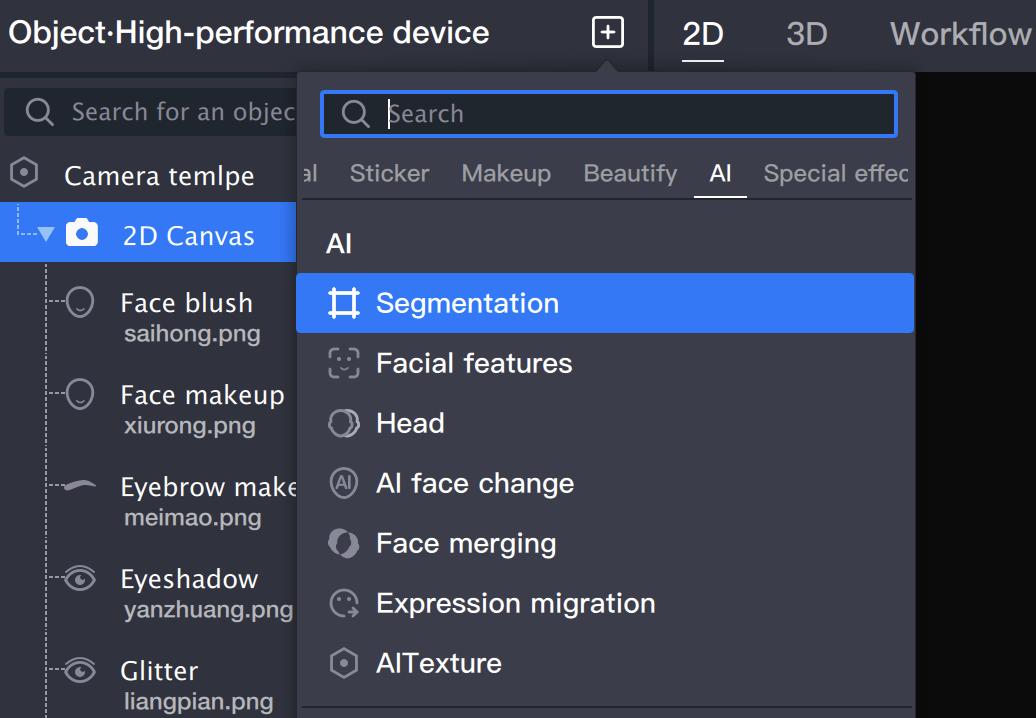Viewport: 1036px width, 718px height.
Task: Click the Segmentation icon in AI list
Action: 344,303
